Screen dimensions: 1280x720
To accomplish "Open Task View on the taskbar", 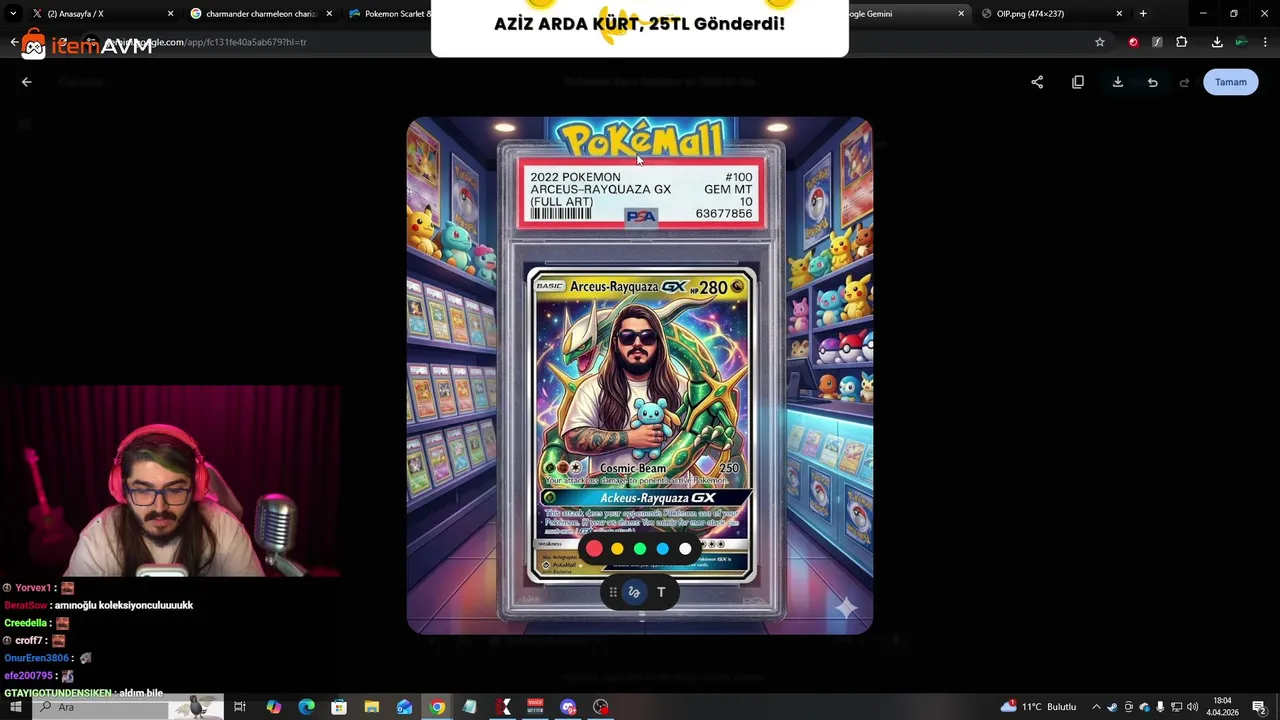I will 240,707.
